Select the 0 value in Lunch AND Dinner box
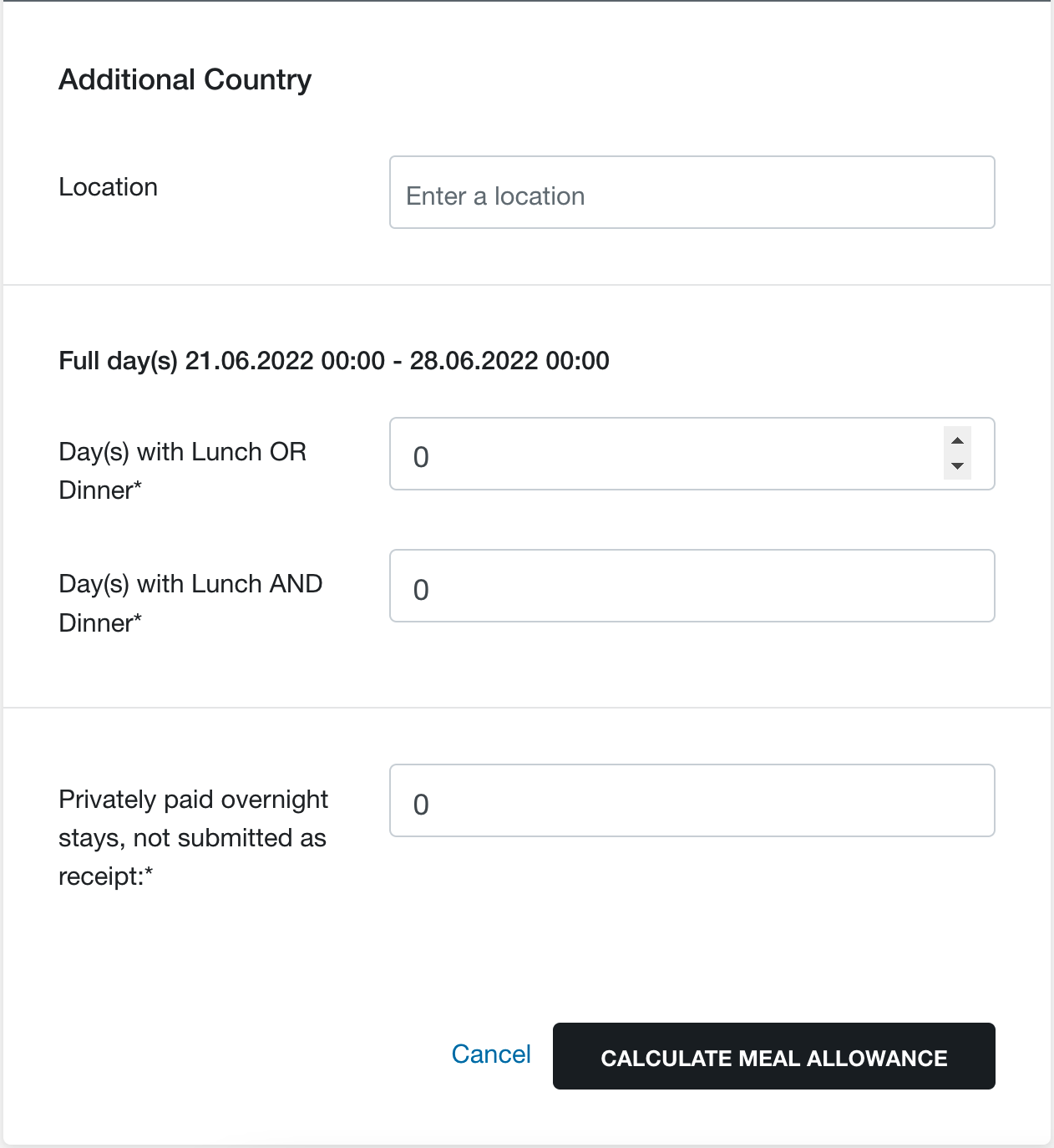 (421, 590)
